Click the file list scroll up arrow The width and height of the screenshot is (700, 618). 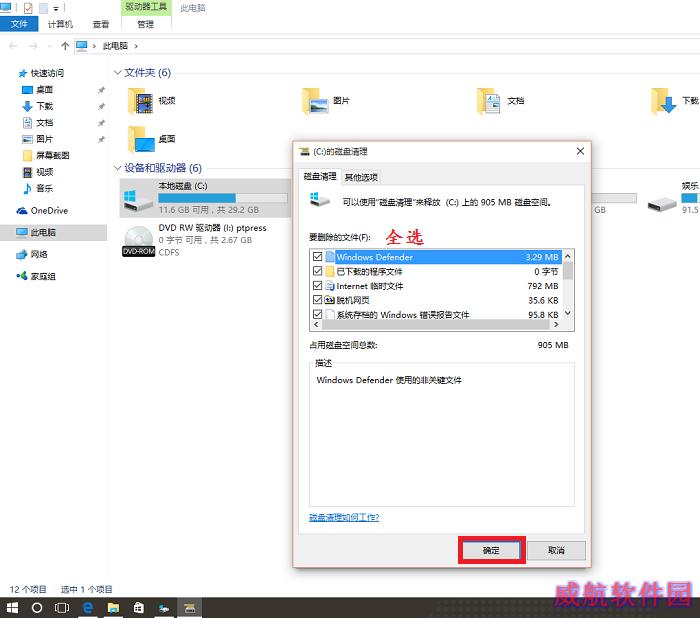[567, 256]
